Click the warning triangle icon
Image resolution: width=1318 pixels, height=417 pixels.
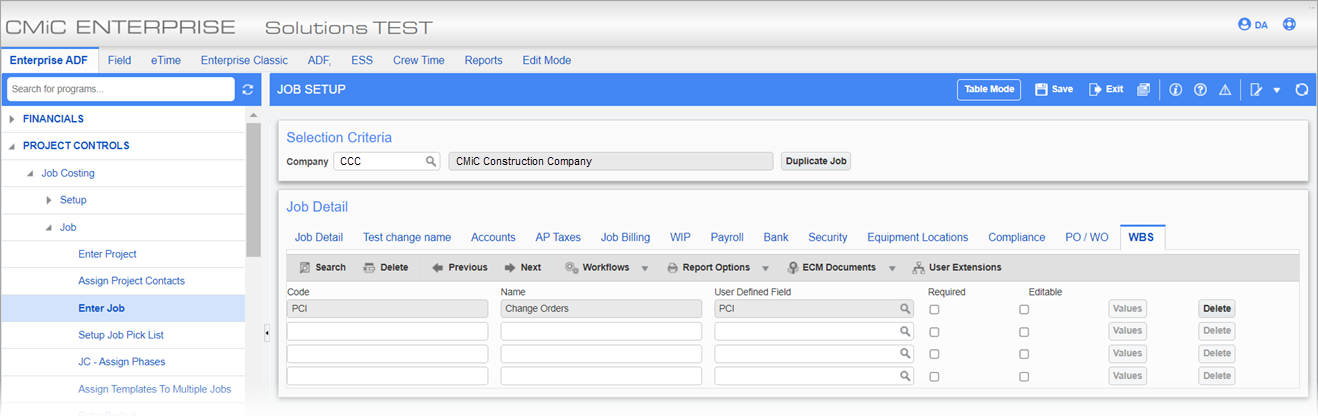click(x=1225, y=89)
